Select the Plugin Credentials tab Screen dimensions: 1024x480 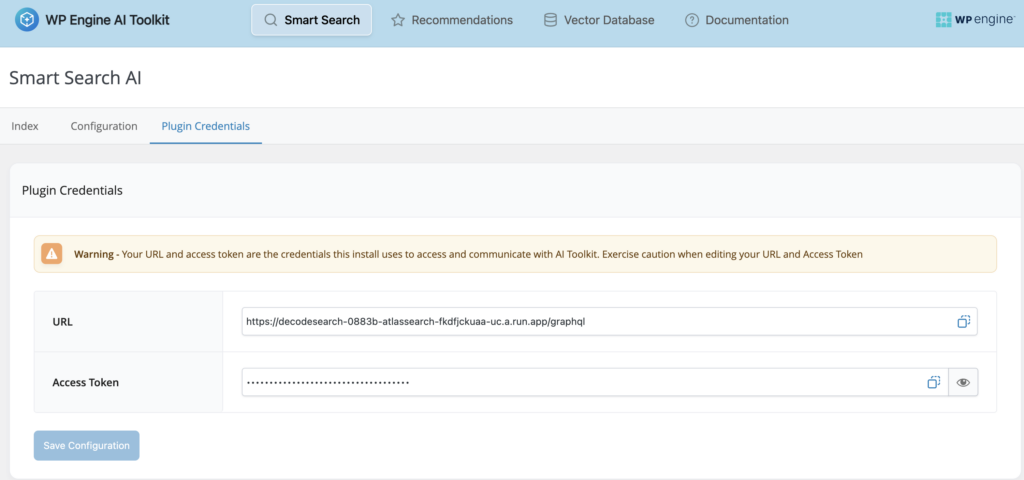tap(206, 126)
